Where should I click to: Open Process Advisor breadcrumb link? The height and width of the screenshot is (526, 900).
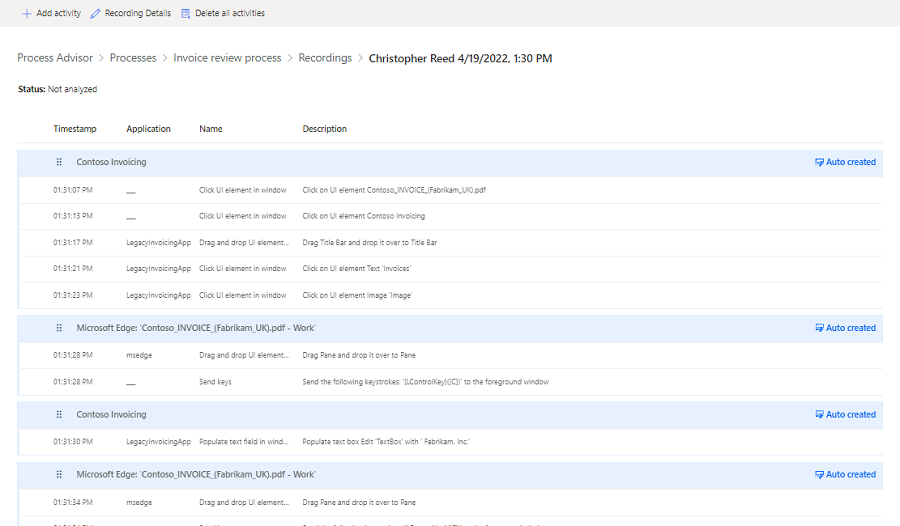pos(55,58)
